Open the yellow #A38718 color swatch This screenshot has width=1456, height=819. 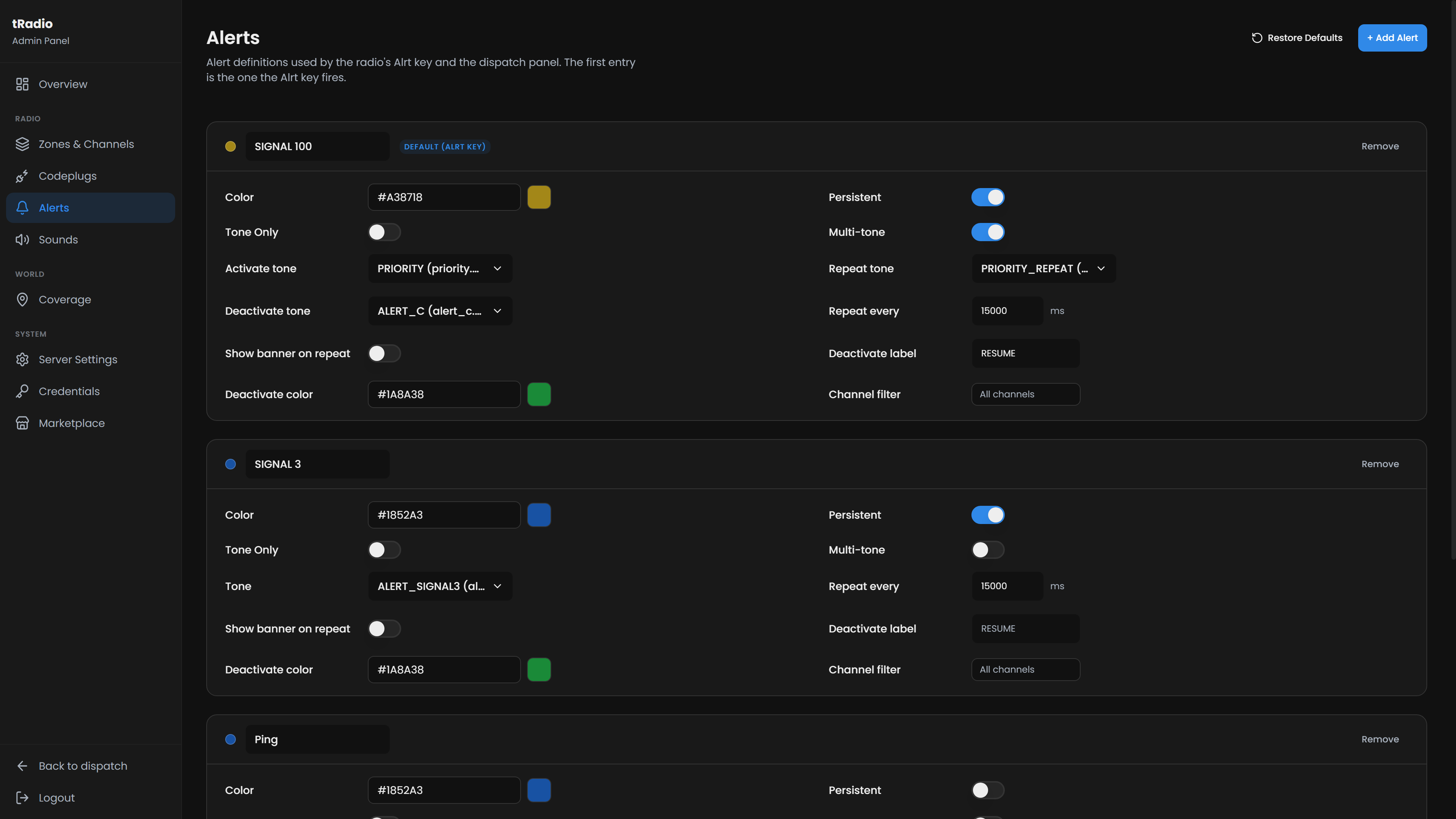point(539,197)
